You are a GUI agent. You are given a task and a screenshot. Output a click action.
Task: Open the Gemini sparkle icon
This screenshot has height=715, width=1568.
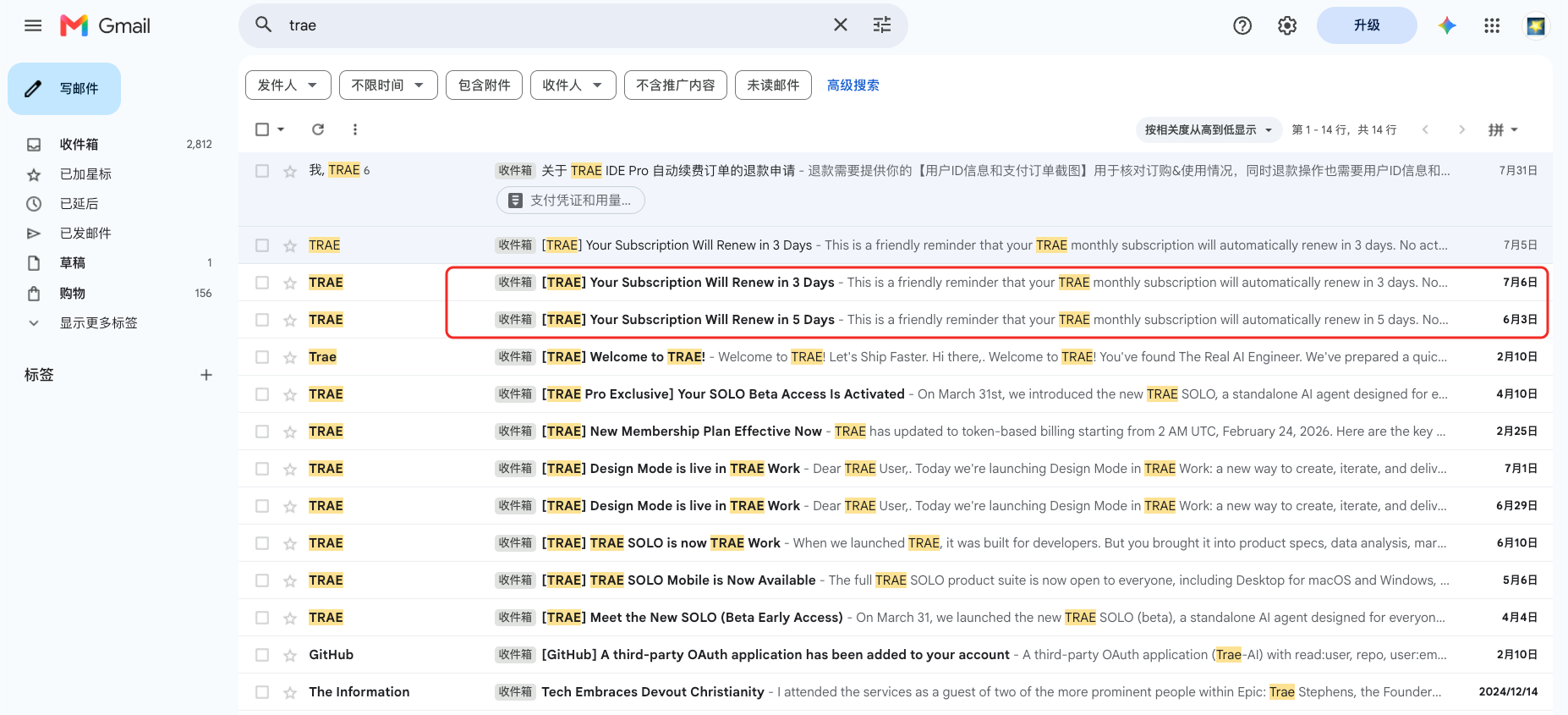1447,25
